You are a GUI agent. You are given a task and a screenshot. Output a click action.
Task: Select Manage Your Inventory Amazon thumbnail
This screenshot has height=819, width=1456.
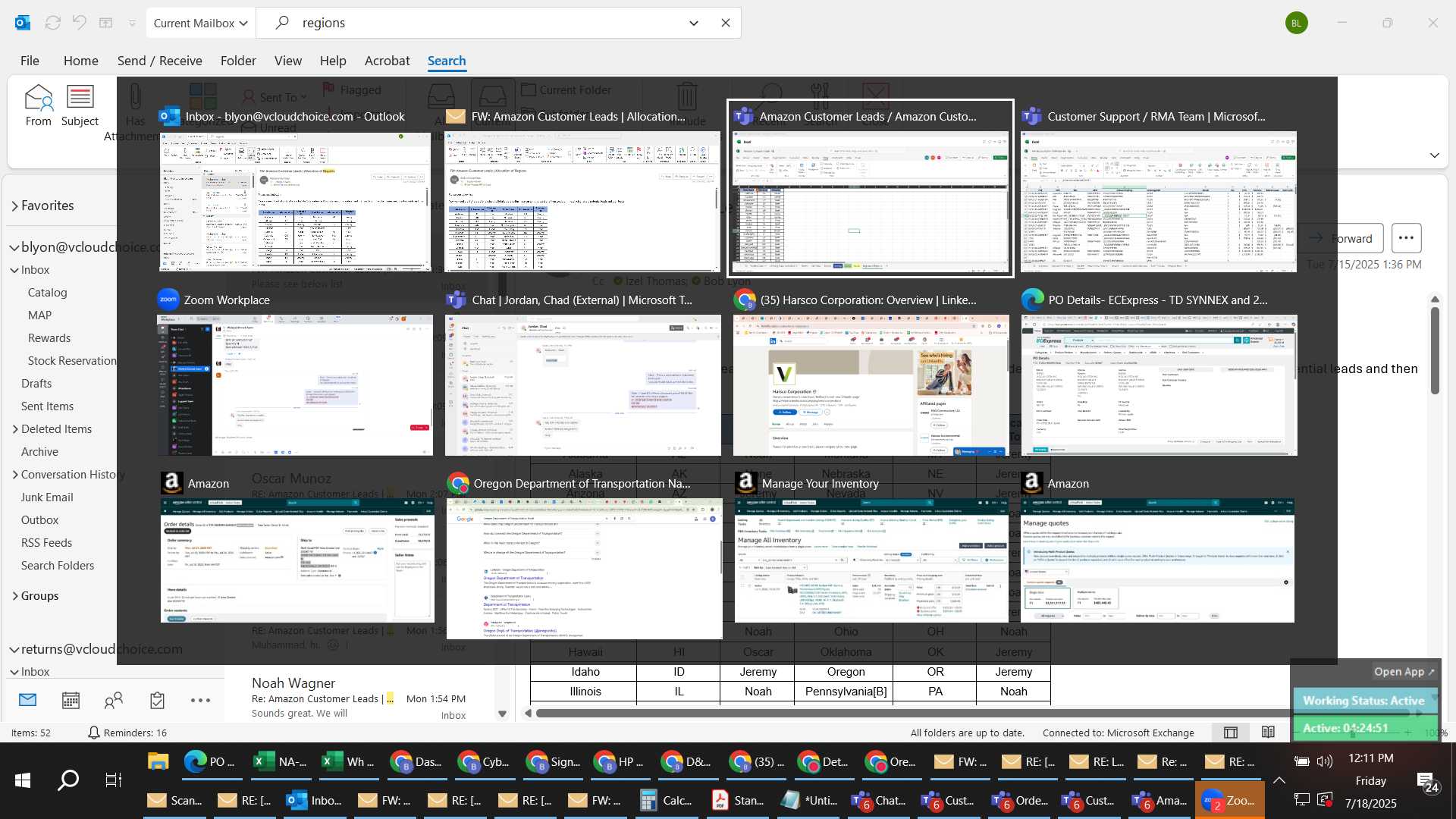[x=871, y=548]
